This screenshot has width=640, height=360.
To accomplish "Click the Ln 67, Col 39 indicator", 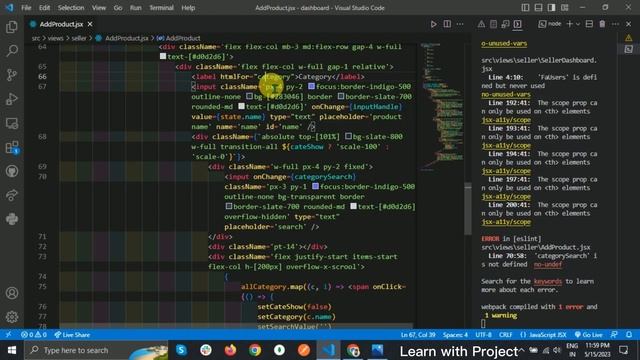I will pyautogui.click(x=418, y=335).
